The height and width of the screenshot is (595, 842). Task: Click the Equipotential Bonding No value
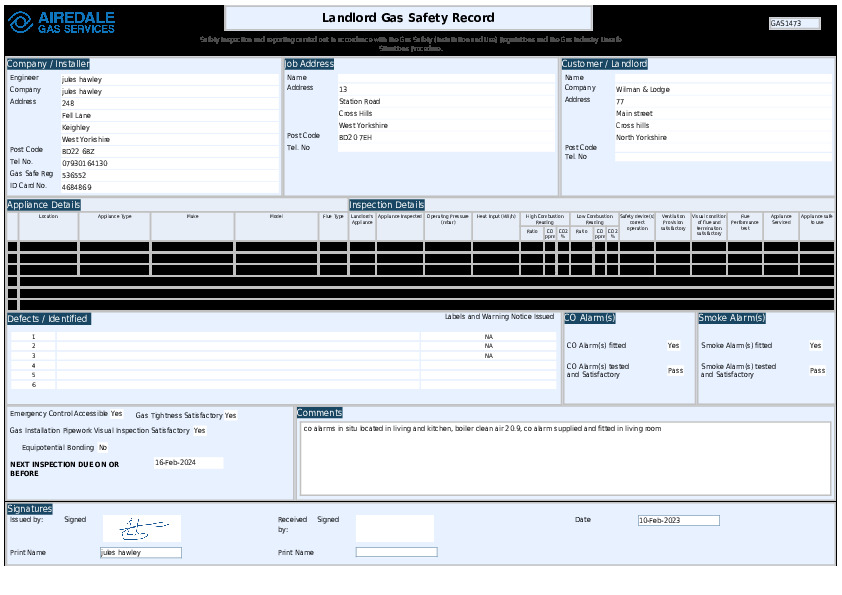pos(103,448)
